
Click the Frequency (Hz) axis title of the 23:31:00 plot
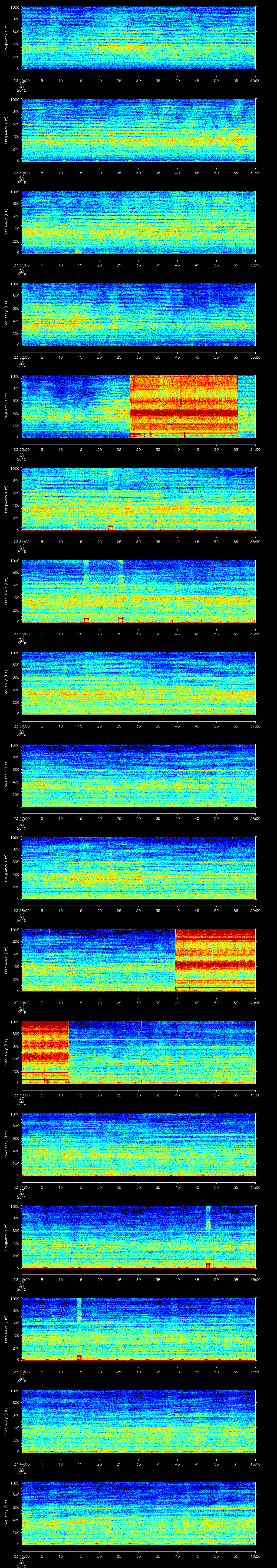coord(6,222)
